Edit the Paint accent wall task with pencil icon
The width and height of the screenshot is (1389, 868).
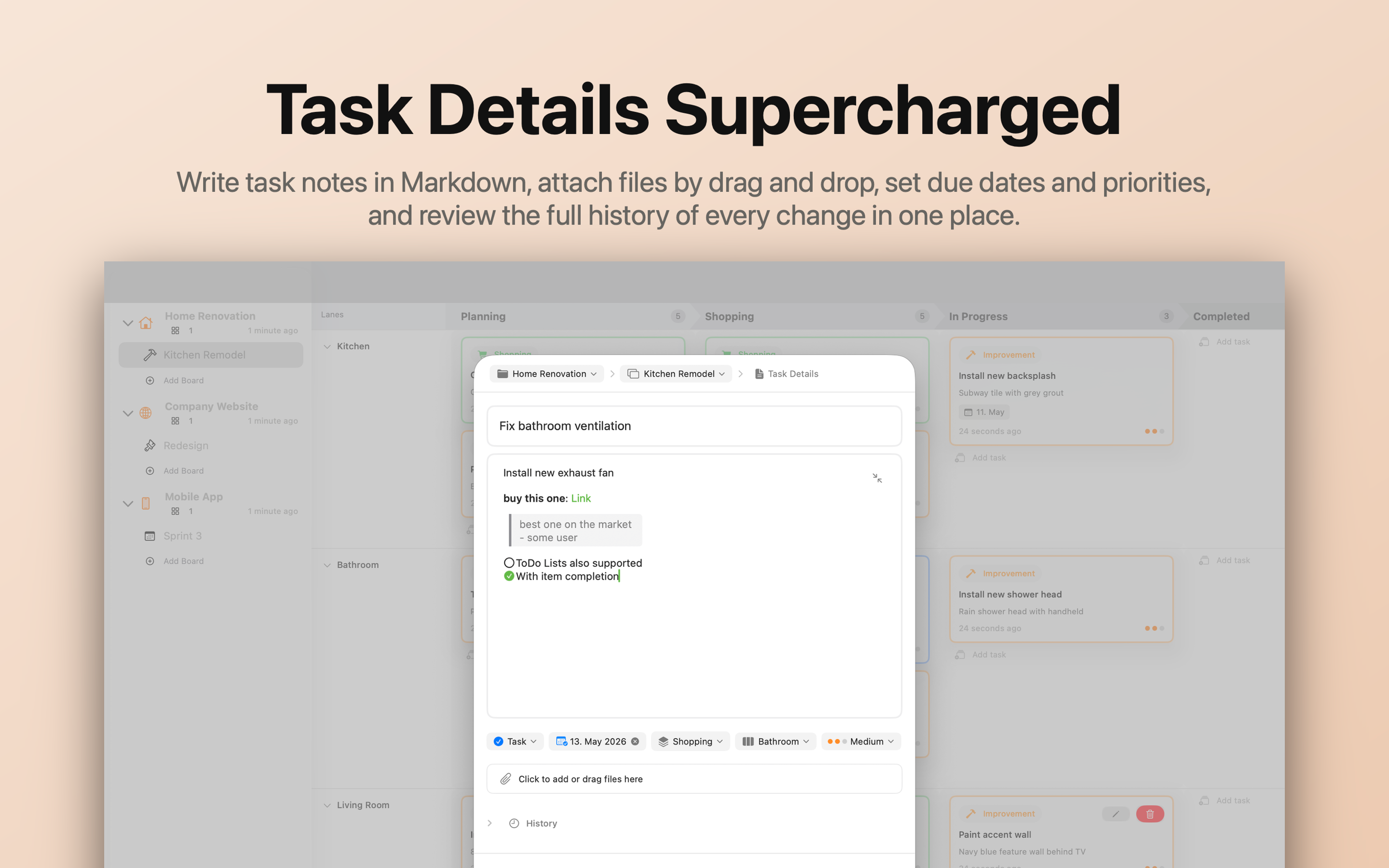tap(1115, 814)
